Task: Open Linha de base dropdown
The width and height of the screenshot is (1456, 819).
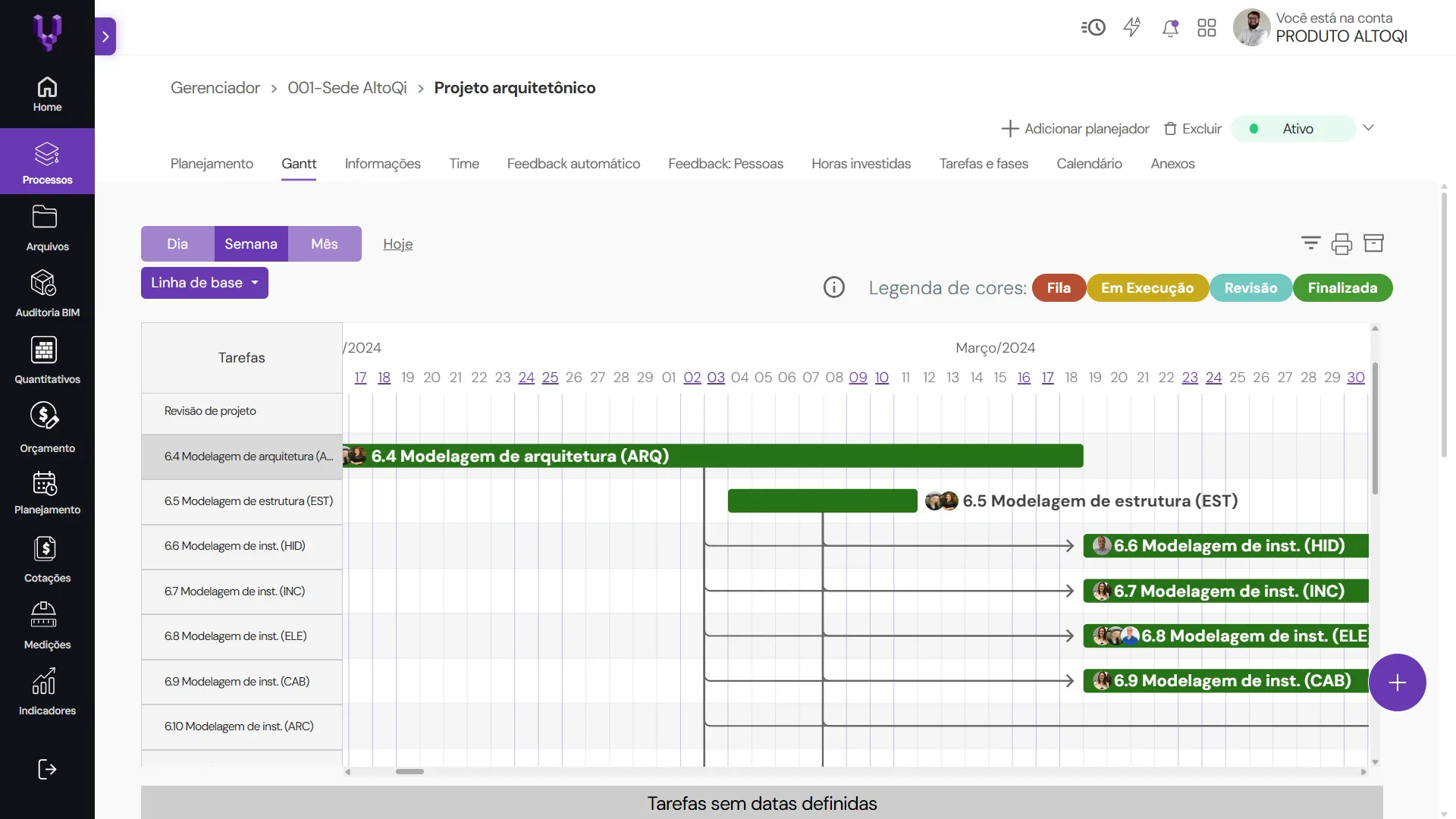Action: (x=205, y=283)
